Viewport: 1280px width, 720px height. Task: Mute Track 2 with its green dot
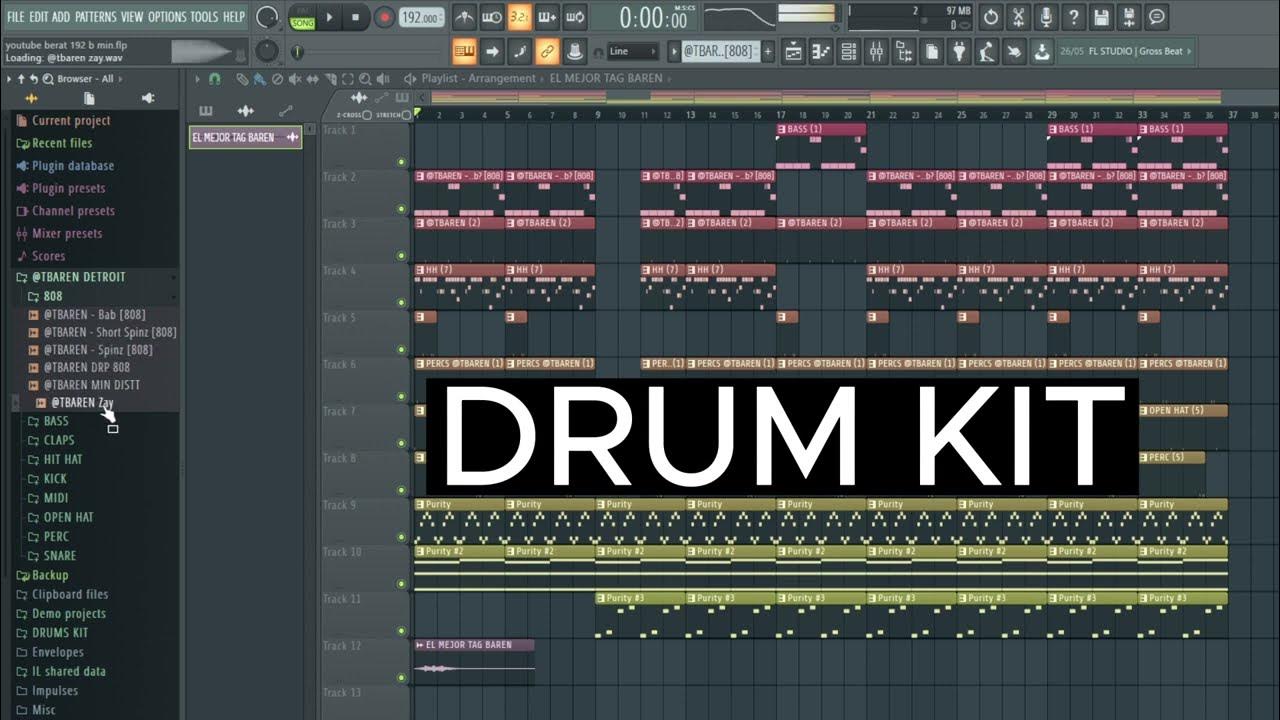click(x=402, y=208)
